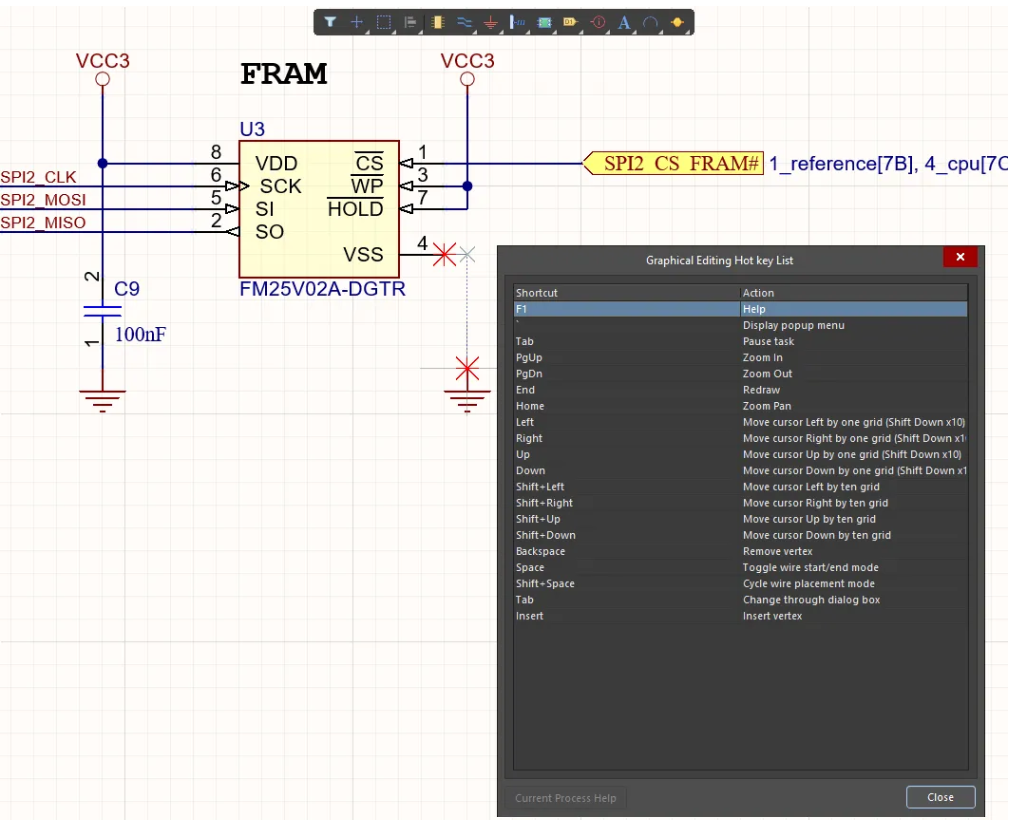Select the Shift+Up shortcut row
This screenshot has width=1009, height=820.
click(740, 519)
